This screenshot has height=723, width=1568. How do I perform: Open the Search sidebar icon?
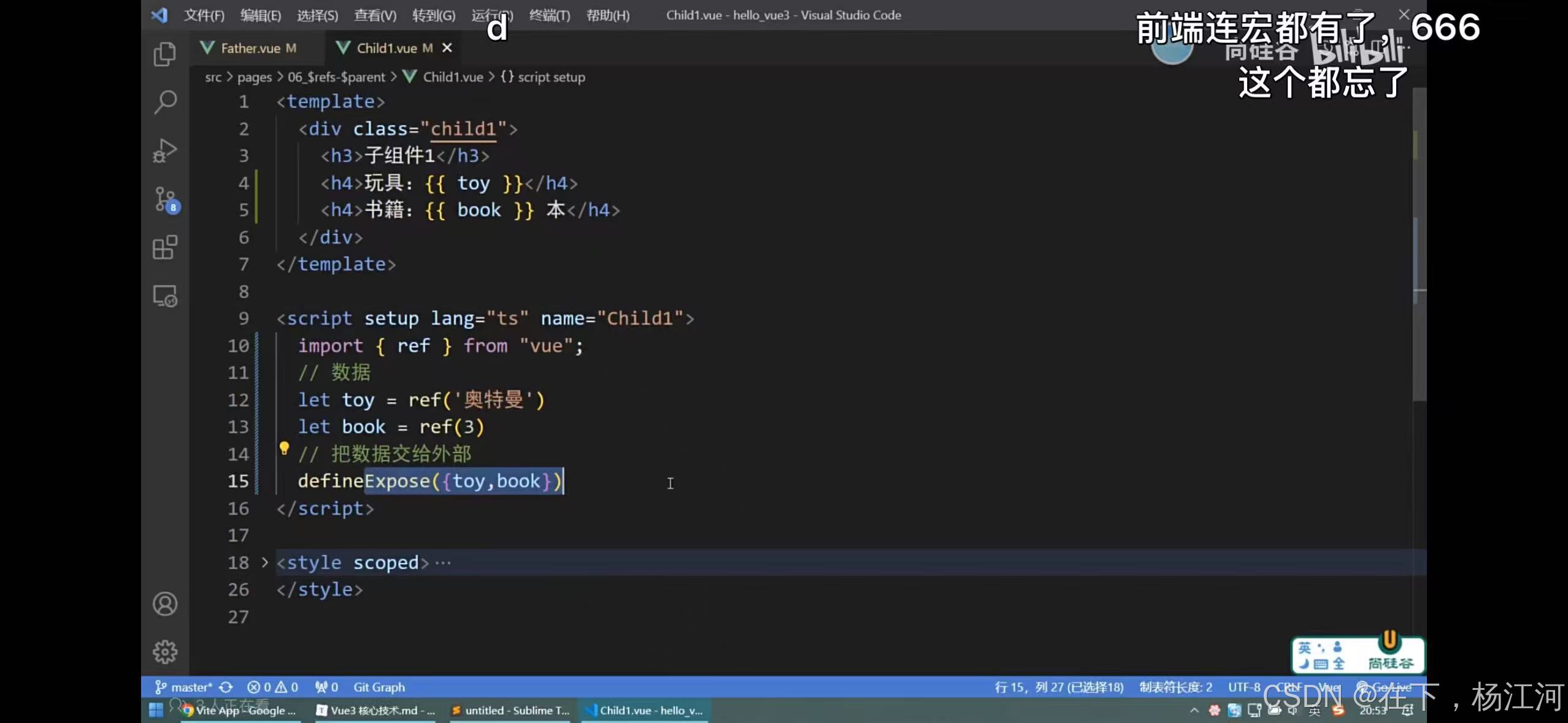tap(165, 102)
